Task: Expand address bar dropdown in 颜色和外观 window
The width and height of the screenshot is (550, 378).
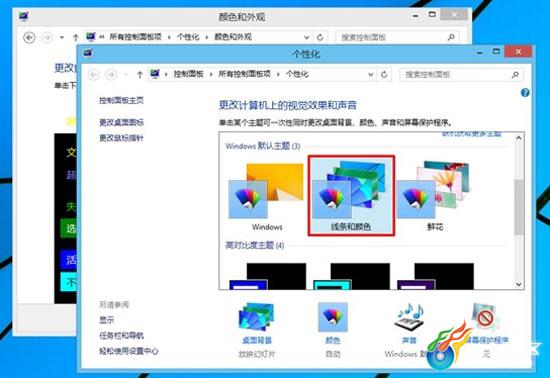Action: (x=306, y=38)
